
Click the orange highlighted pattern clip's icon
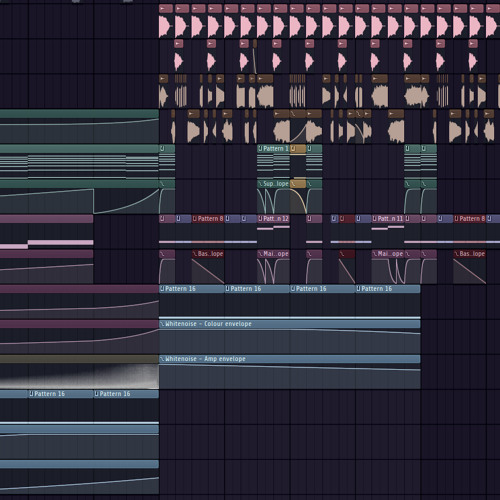pos(293,149)
